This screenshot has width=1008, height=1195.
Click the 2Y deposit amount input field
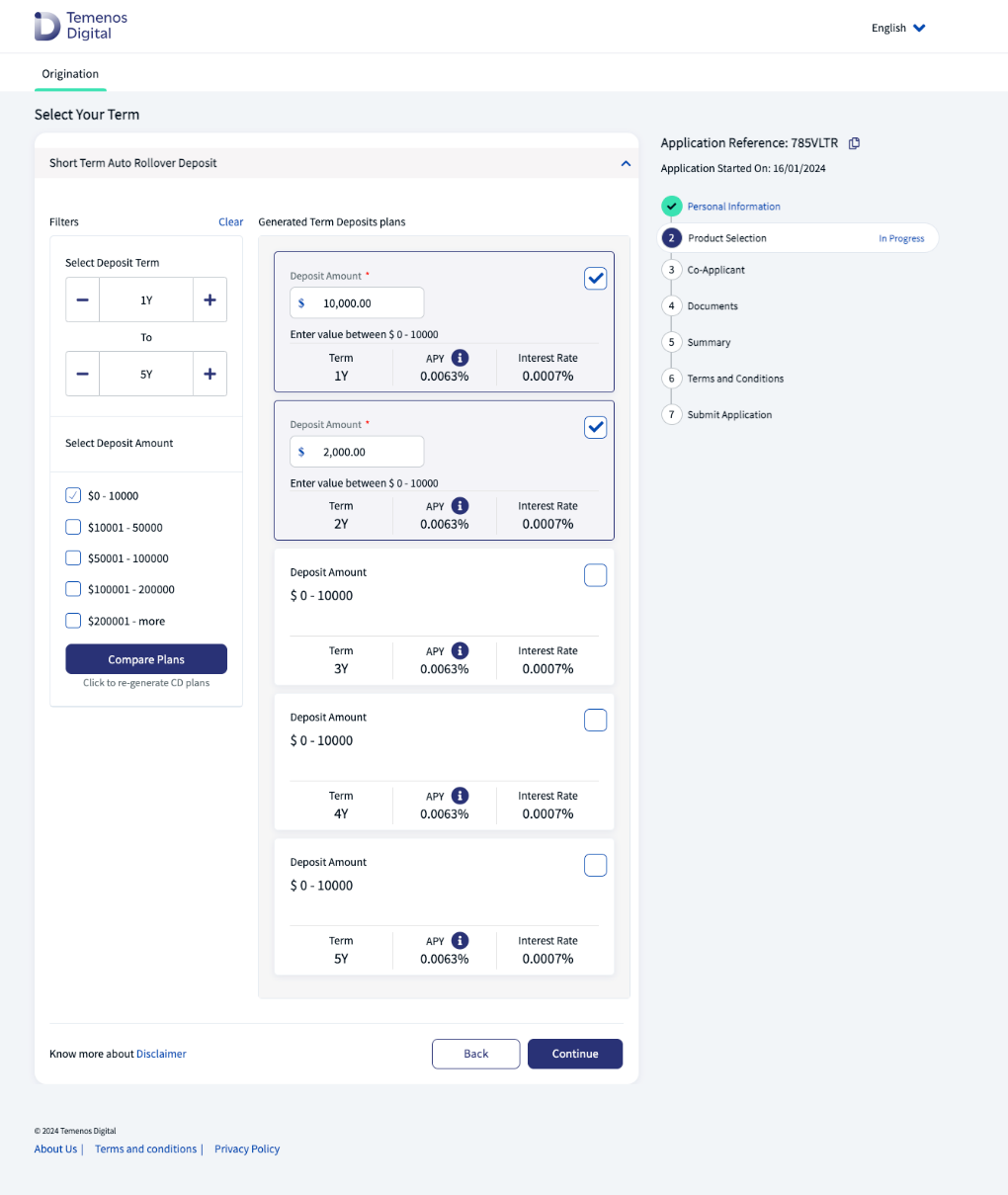click(366, 452)
